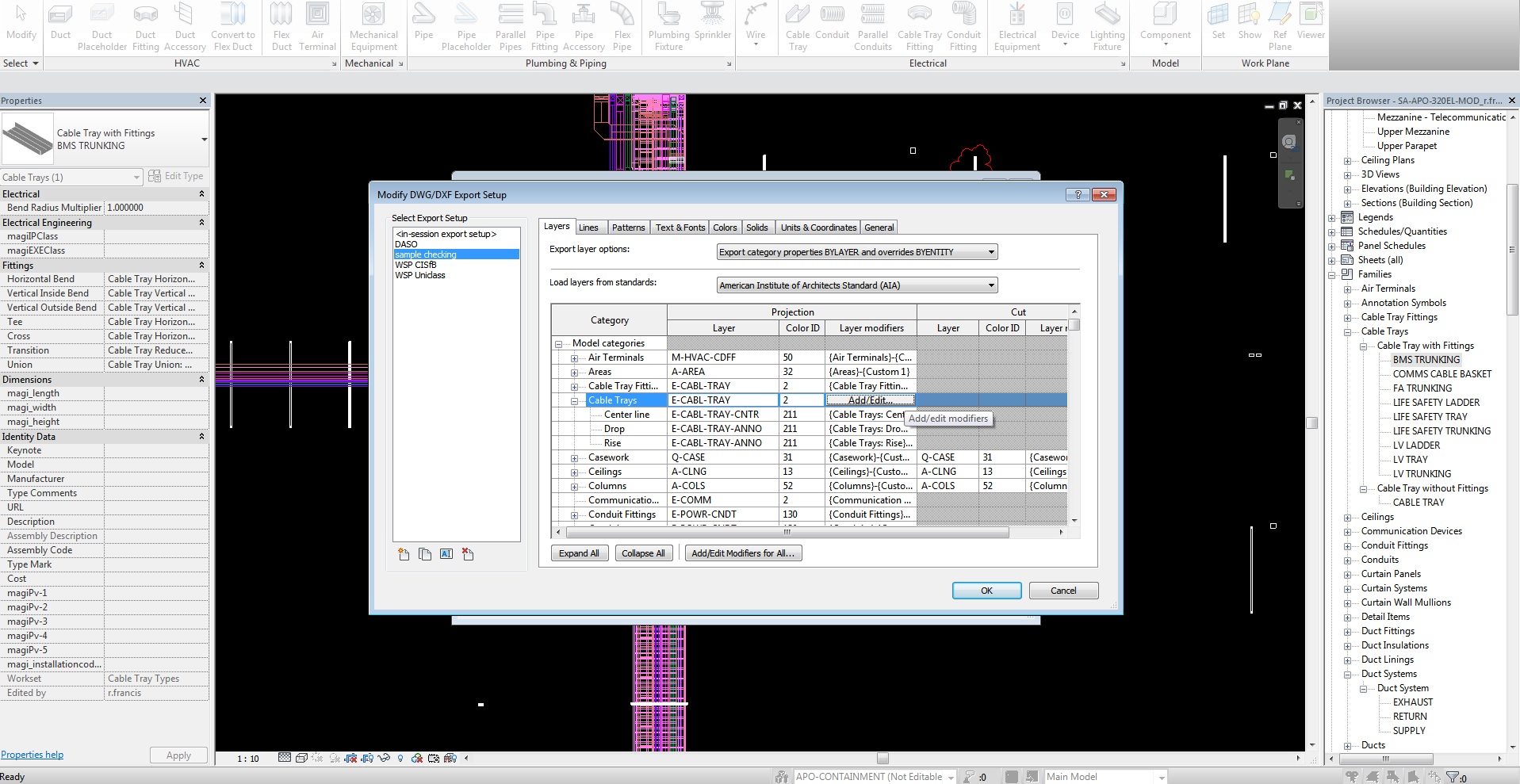This screenshot has height=784, width=1520.
Task: Open the Properties help link
Action: pos(33,755)
